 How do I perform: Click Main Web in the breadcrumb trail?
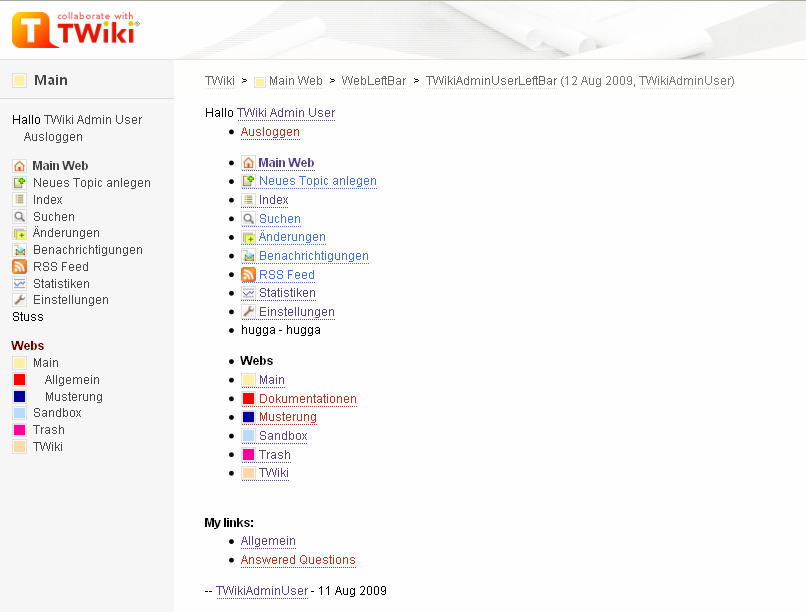click(296, 81)
